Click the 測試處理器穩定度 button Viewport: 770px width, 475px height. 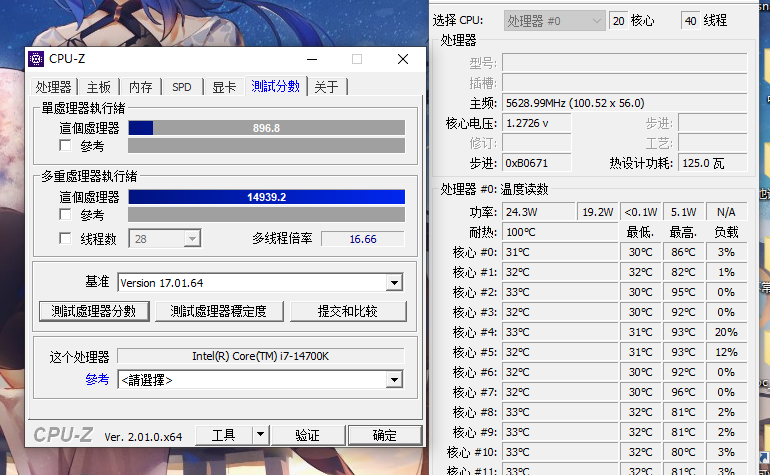[219, 311]
